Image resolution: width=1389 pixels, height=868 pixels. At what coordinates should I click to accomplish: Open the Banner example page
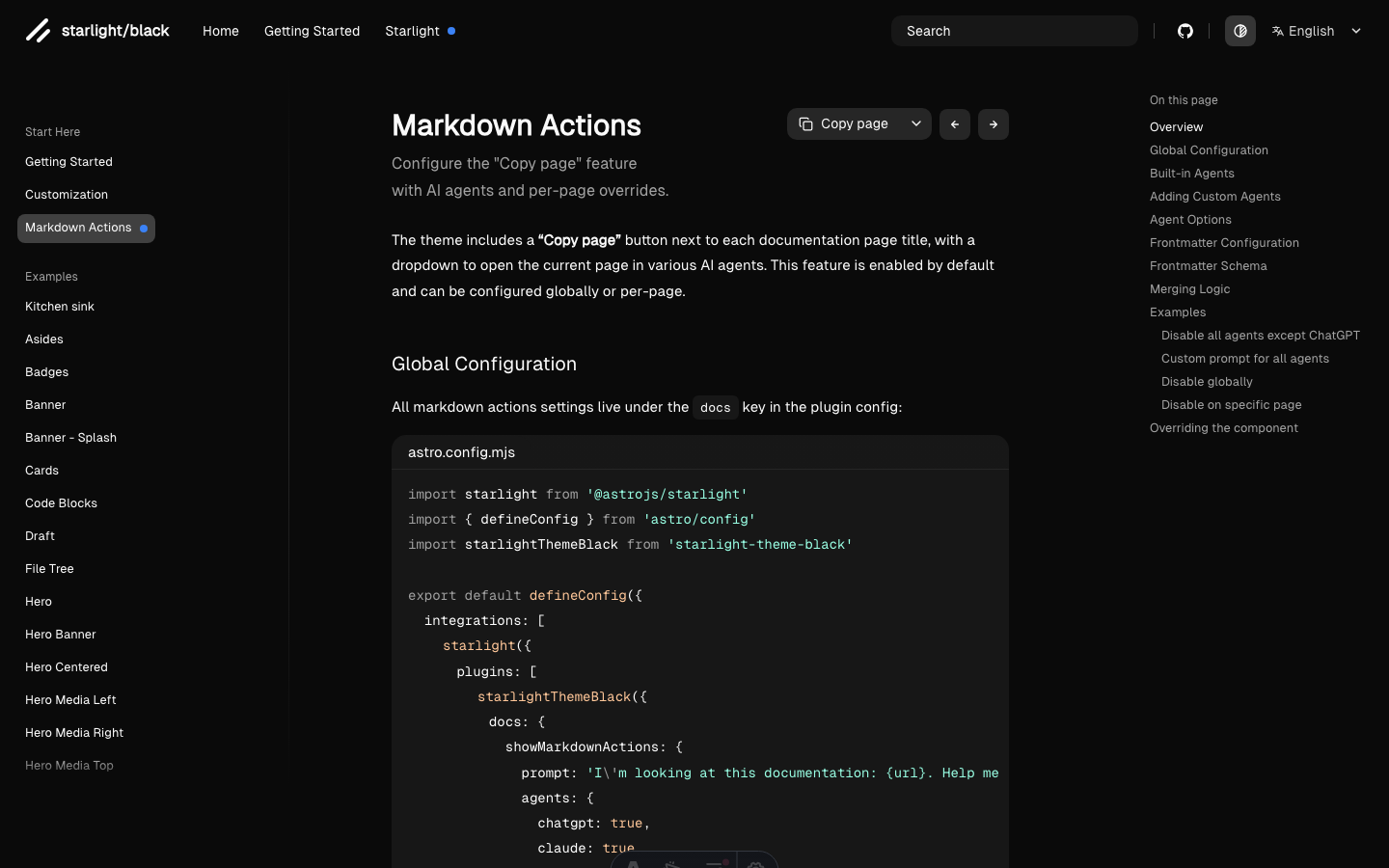[45, 405]
